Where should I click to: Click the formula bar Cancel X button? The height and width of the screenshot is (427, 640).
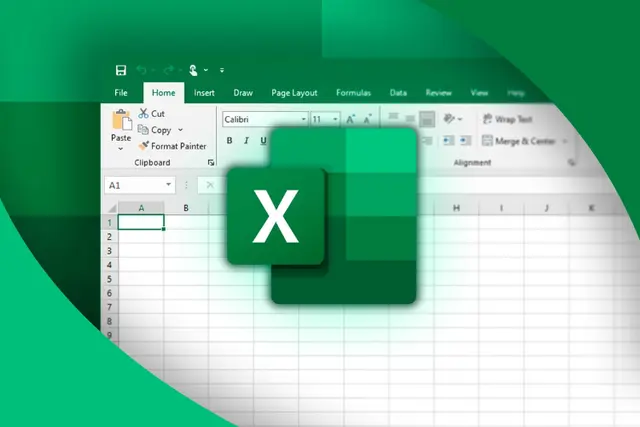tap(210, 185)
